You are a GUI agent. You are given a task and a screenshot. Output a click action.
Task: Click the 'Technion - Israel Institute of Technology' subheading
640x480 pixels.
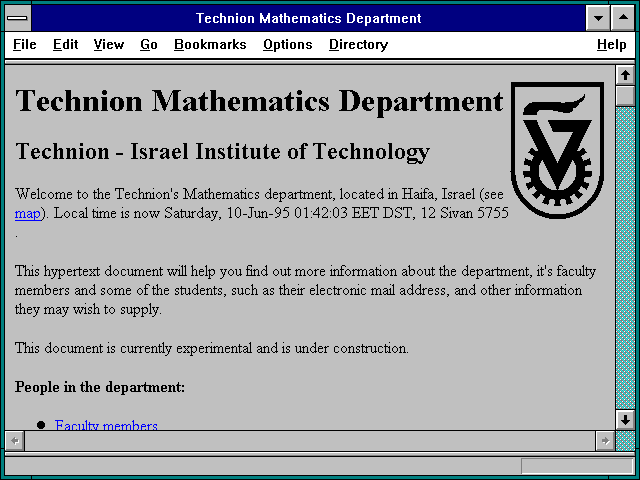click(x=222, y=152)
